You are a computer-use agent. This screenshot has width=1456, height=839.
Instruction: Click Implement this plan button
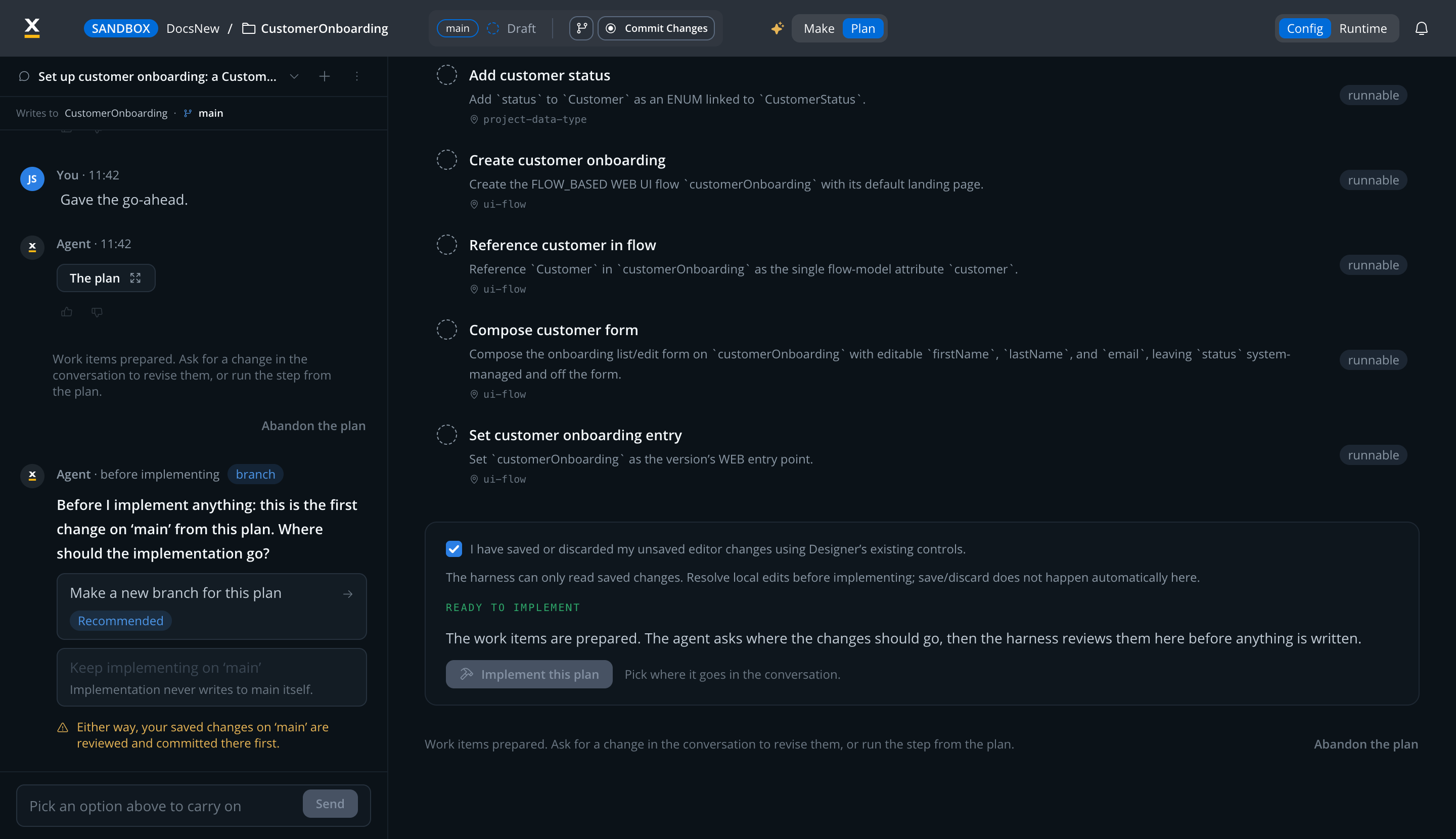529,674
